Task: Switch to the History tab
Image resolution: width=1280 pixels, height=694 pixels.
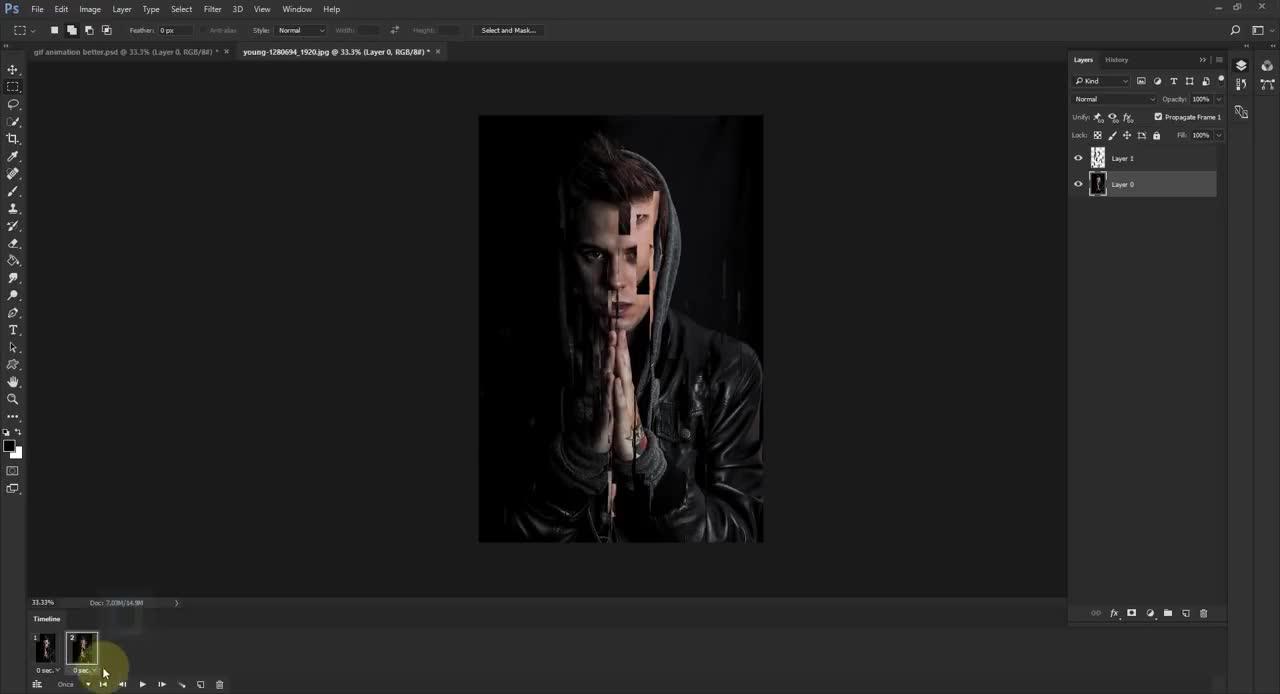Action: pyautogui.click(x=1116, y=60)
